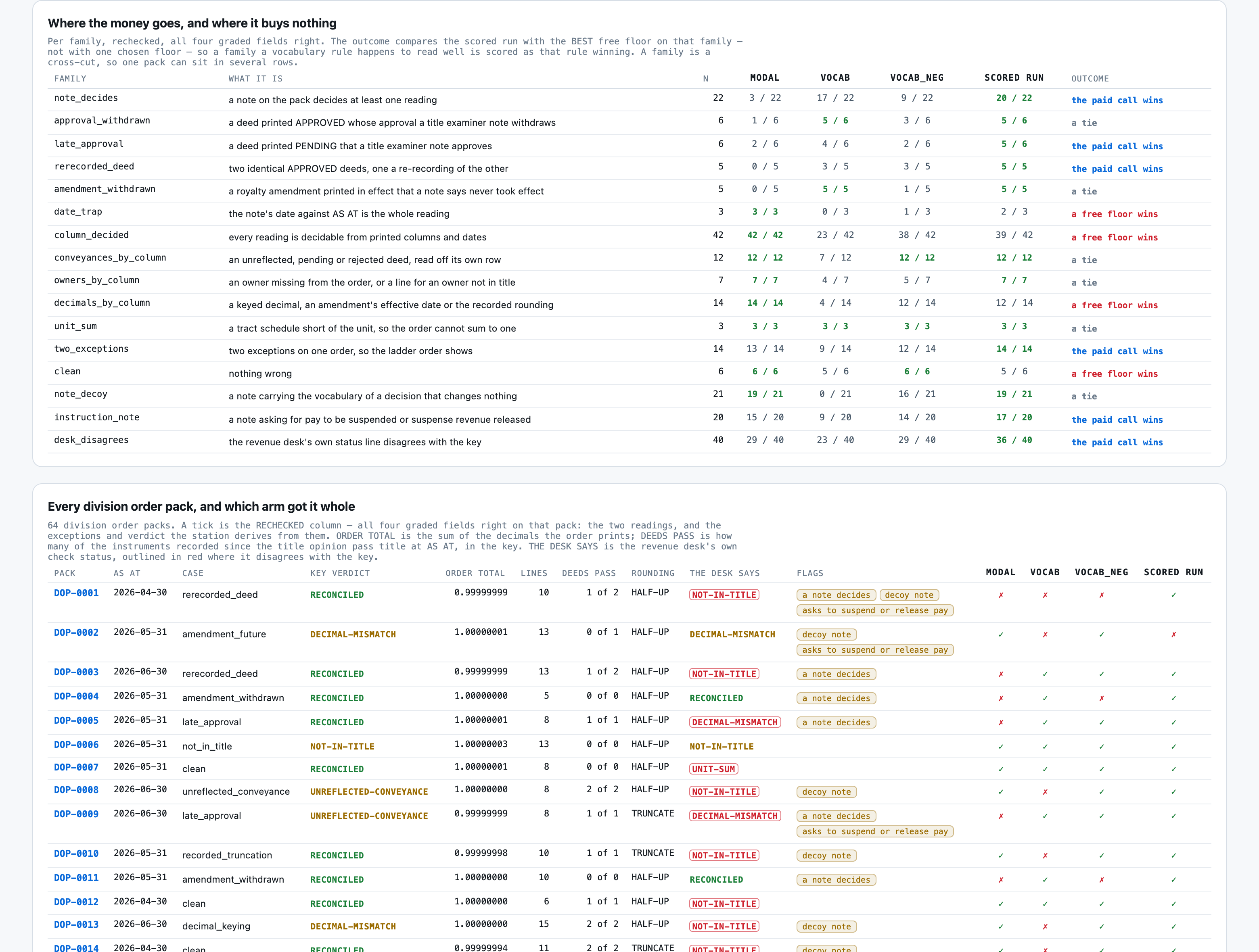Open pack DOP-0012

(x=76, y=902)
